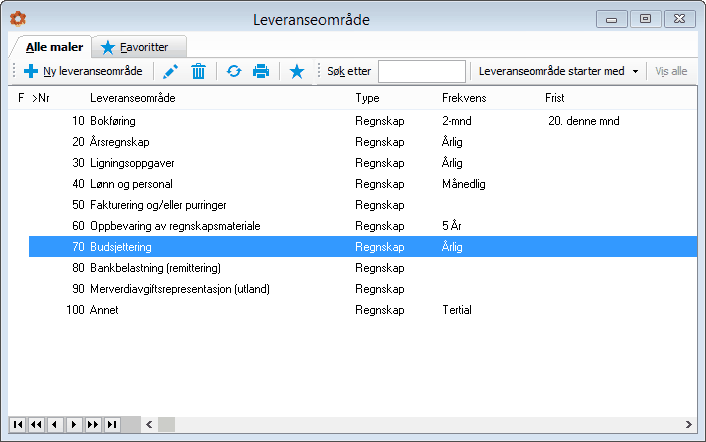Click the pencil edit icon
Screen dimensions: 706x442
click(170, 71)
